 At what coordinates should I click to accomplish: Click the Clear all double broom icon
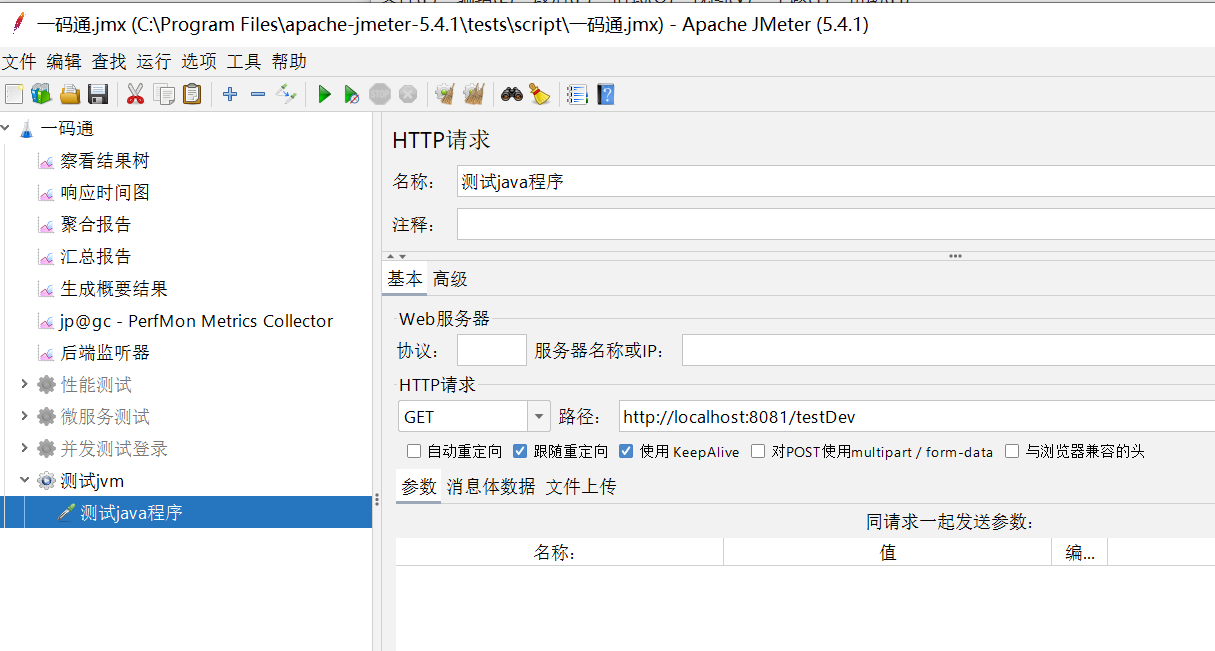coord(474,94)
